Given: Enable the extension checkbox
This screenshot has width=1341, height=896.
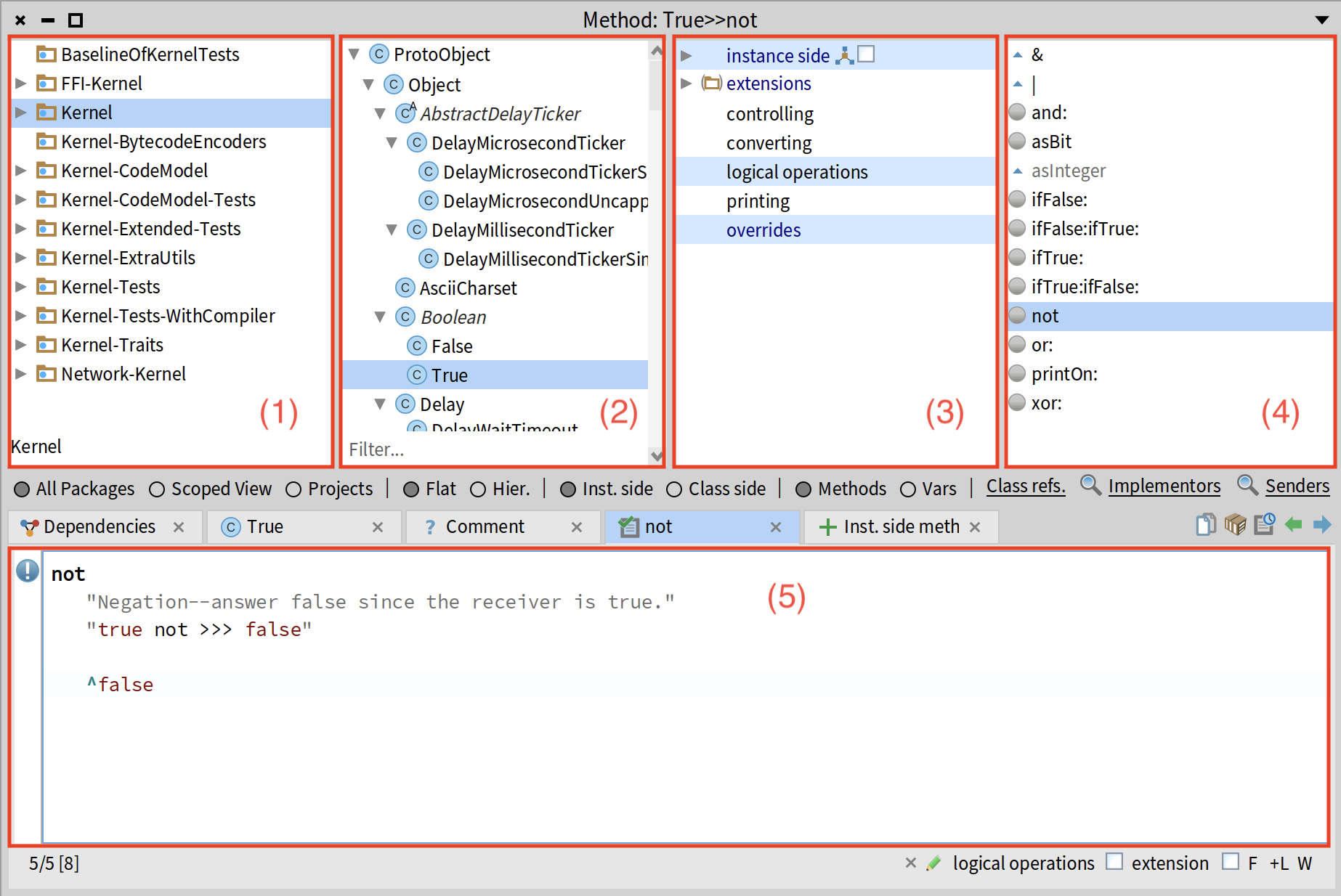Looking at the screenshot, I should pyautogui.click(x=1114, y=862).
